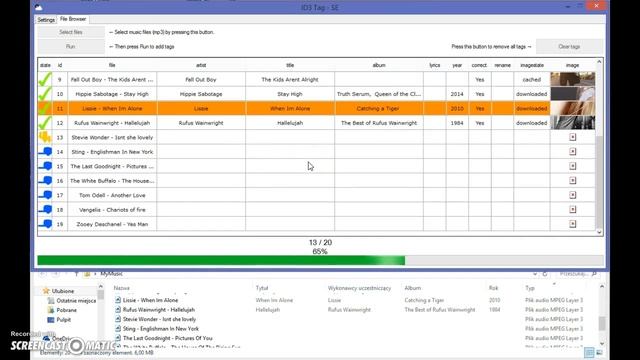Click the image placeholder icon for Vangelis row
The width and height of the screenshot is (640, 360).
click(x=573, y=209)
